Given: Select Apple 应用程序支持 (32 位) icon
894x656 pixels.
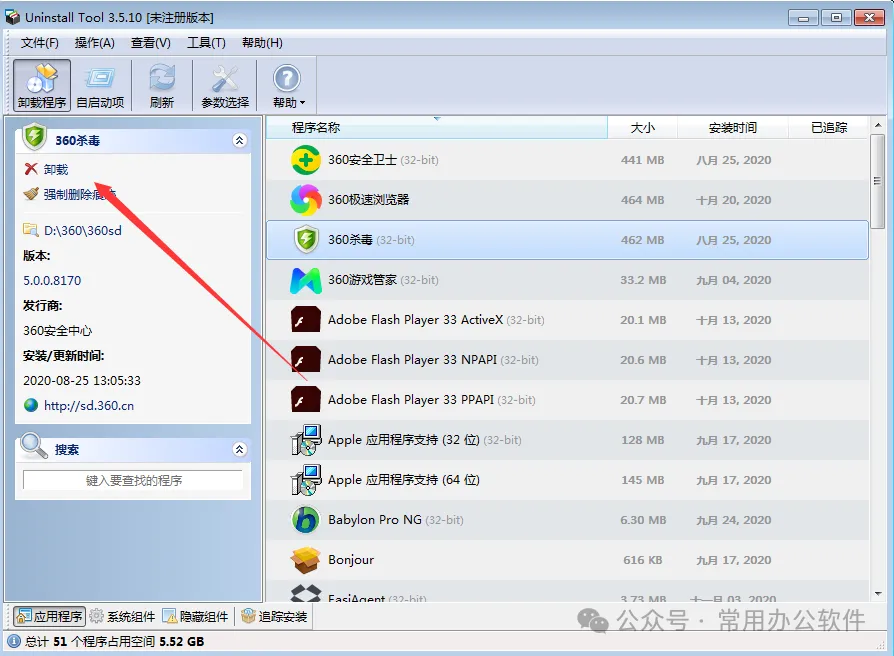Looking at the screenshot, I should click(x=306, y=440).
